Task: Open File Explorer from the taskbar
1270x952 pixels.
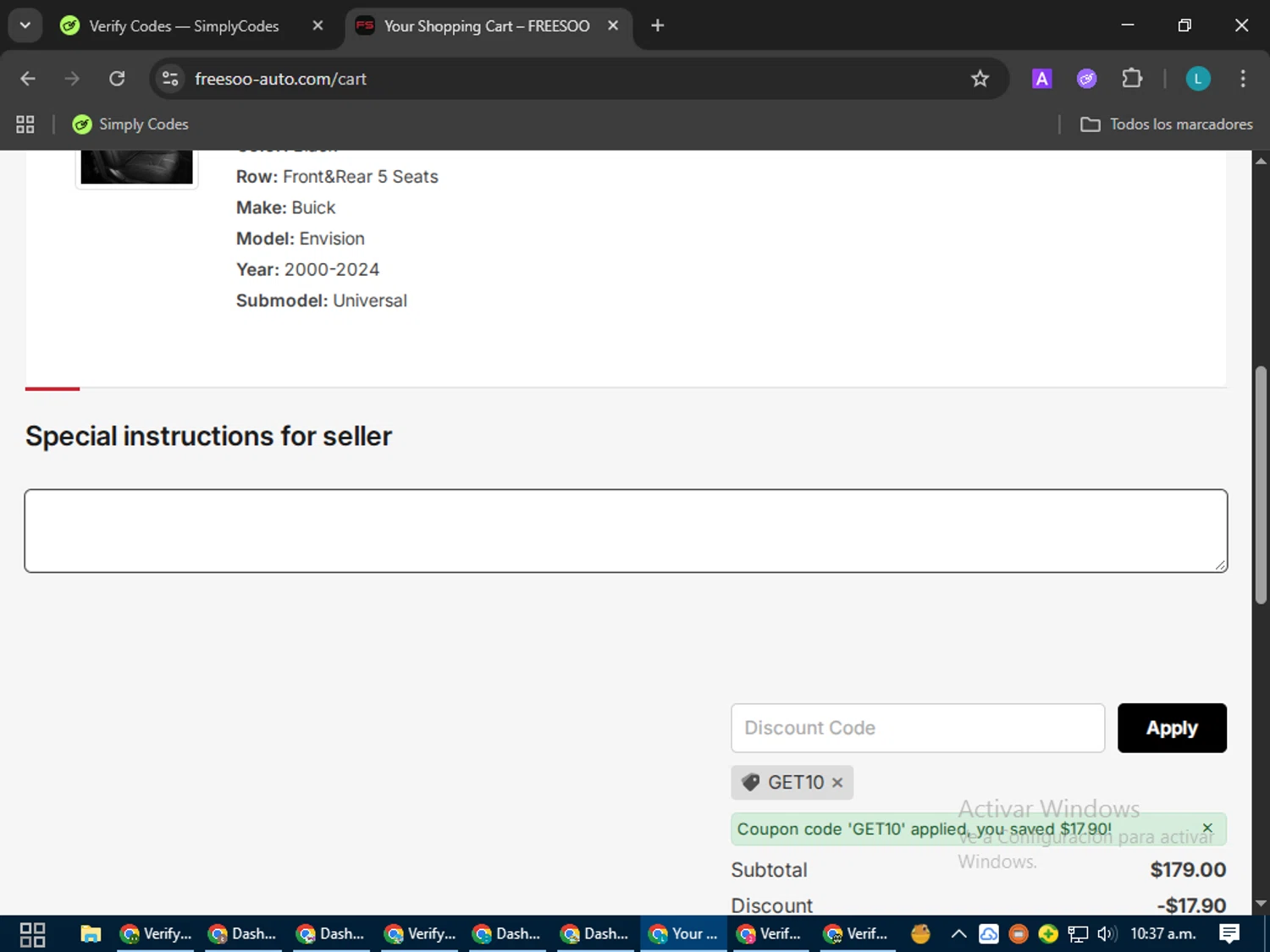Action: [91, 934]
